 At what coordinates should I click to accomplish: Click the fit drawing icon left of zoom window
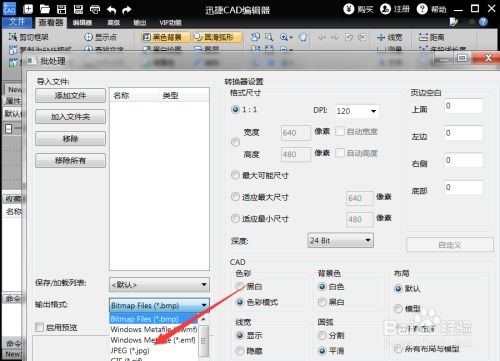click(x=256, y=37)
